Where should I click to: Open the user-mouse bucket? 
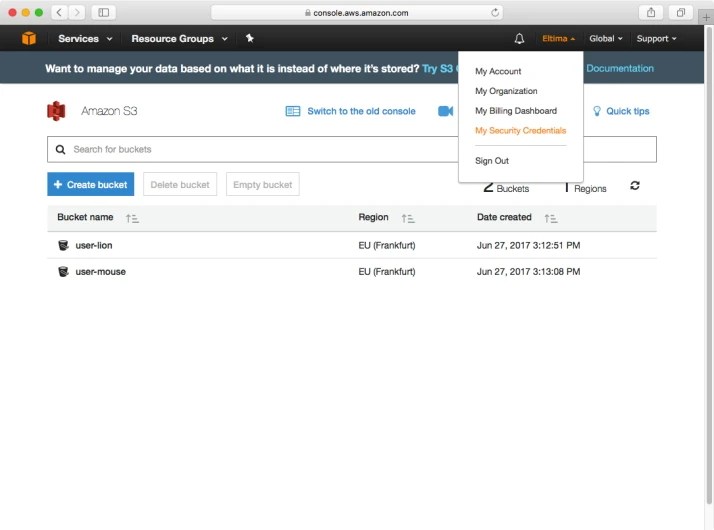click(x=101, y=272)
